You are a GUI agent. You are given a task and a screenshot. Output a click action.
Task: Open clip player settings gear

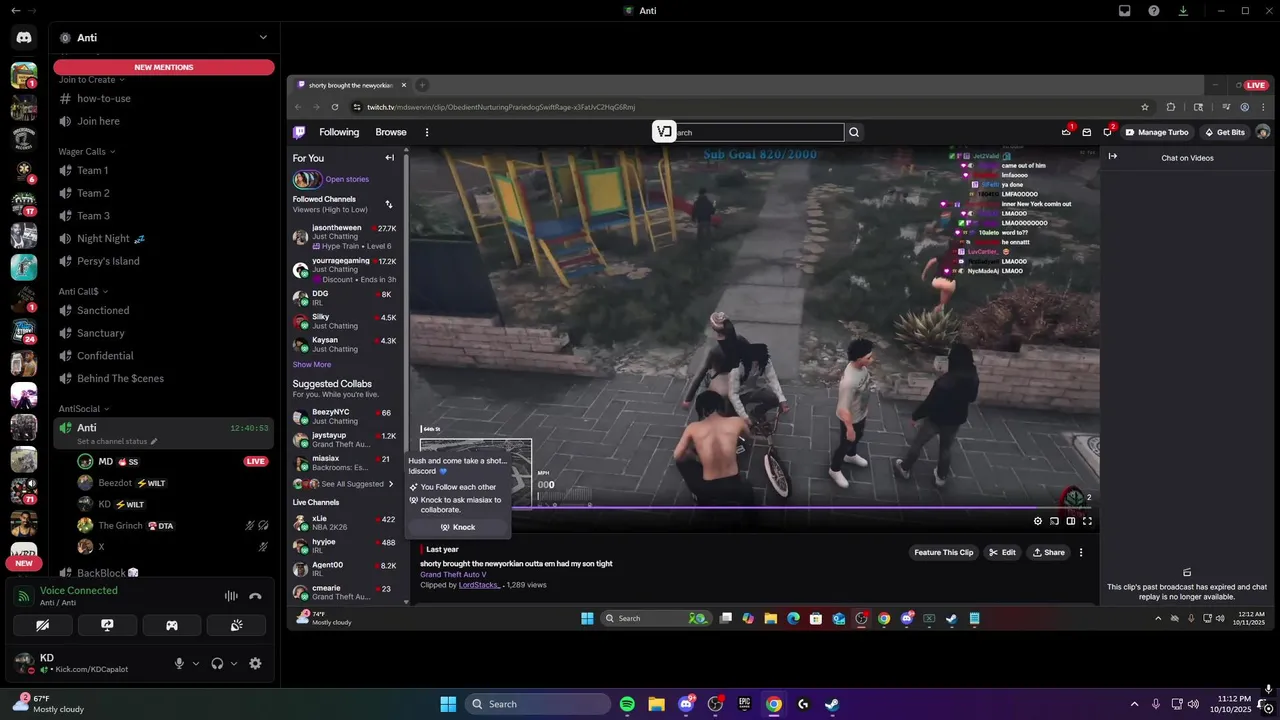(1037, 521)
